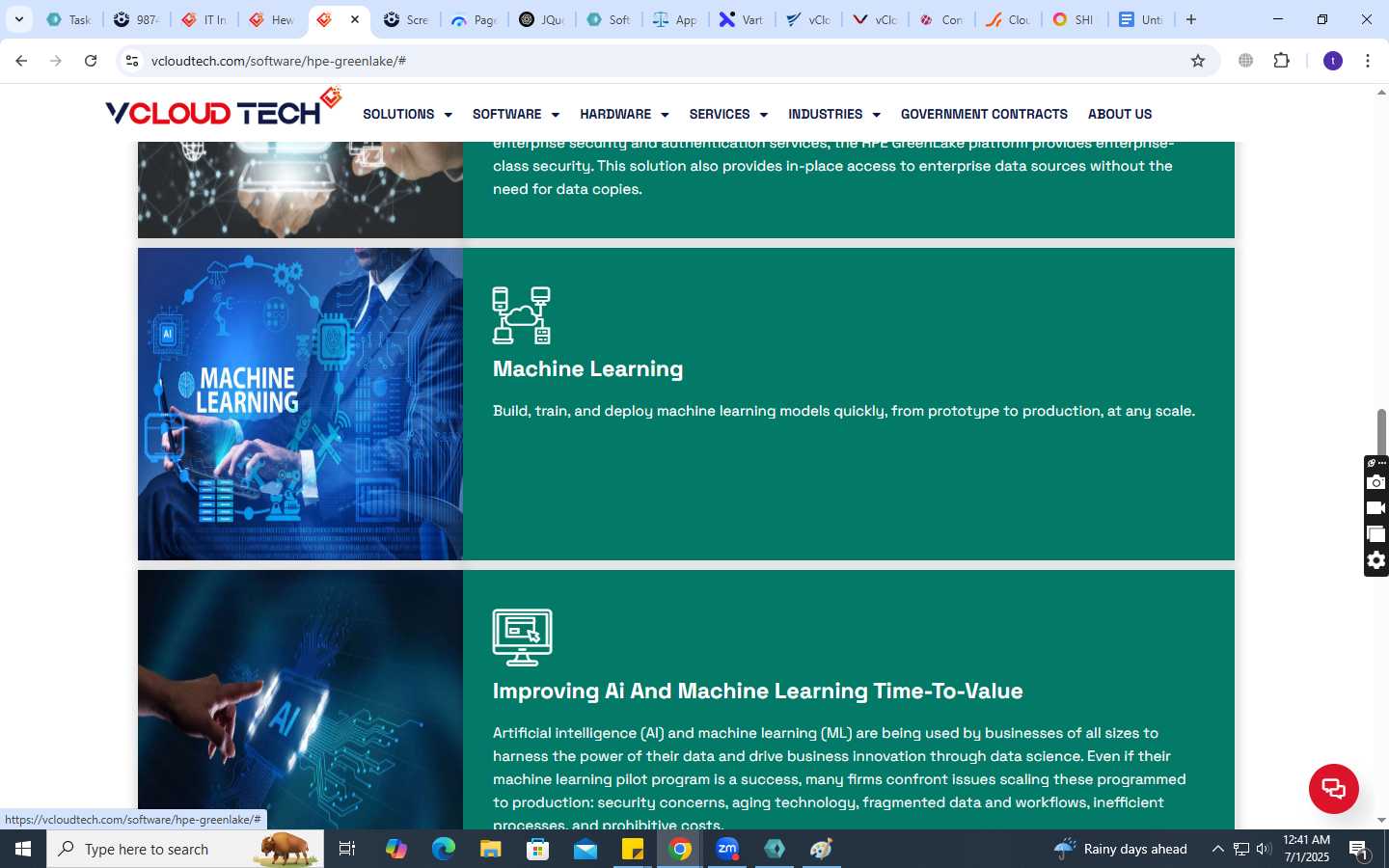The height and width of the screenshot is (868, 1389).
Task: Take screenshot with side camera icon
Action: [1376, 482]
